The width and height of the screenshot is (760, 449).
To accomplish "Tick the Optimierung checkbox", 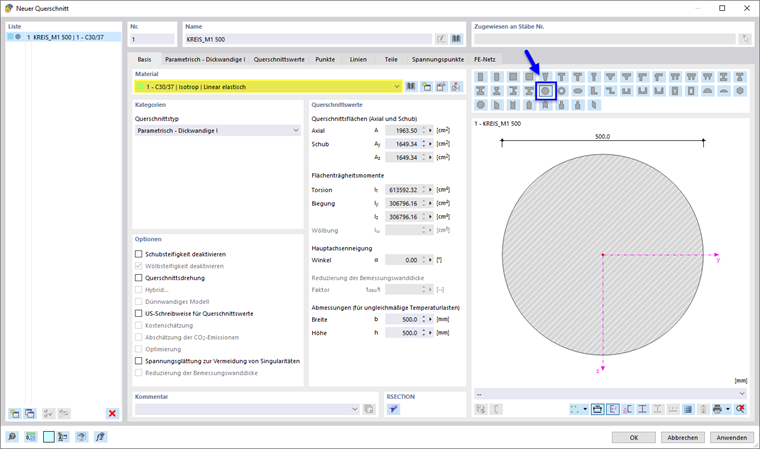I will 139,349.
